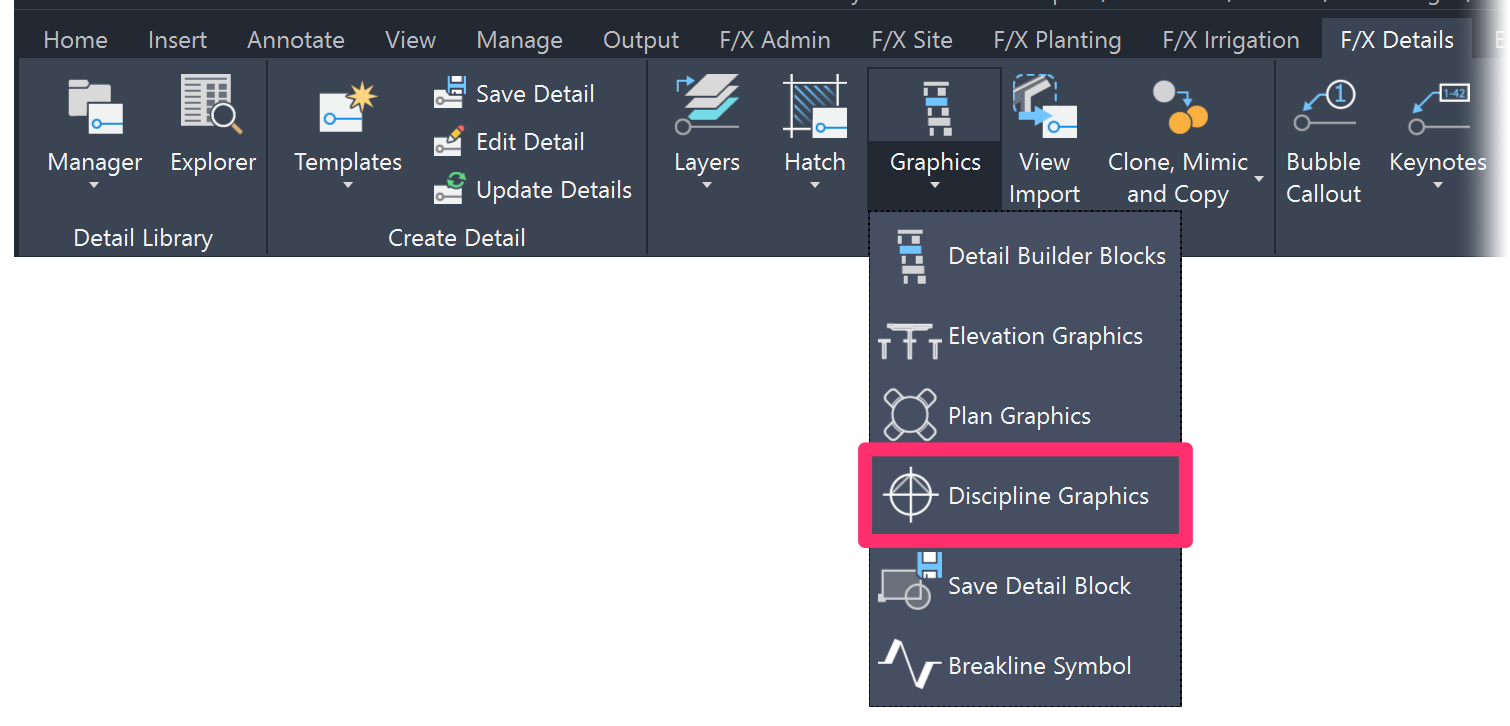Click the Save Detail Block icon
The width and height of the screenshot is (1510, 726).
tap(911, 580)
